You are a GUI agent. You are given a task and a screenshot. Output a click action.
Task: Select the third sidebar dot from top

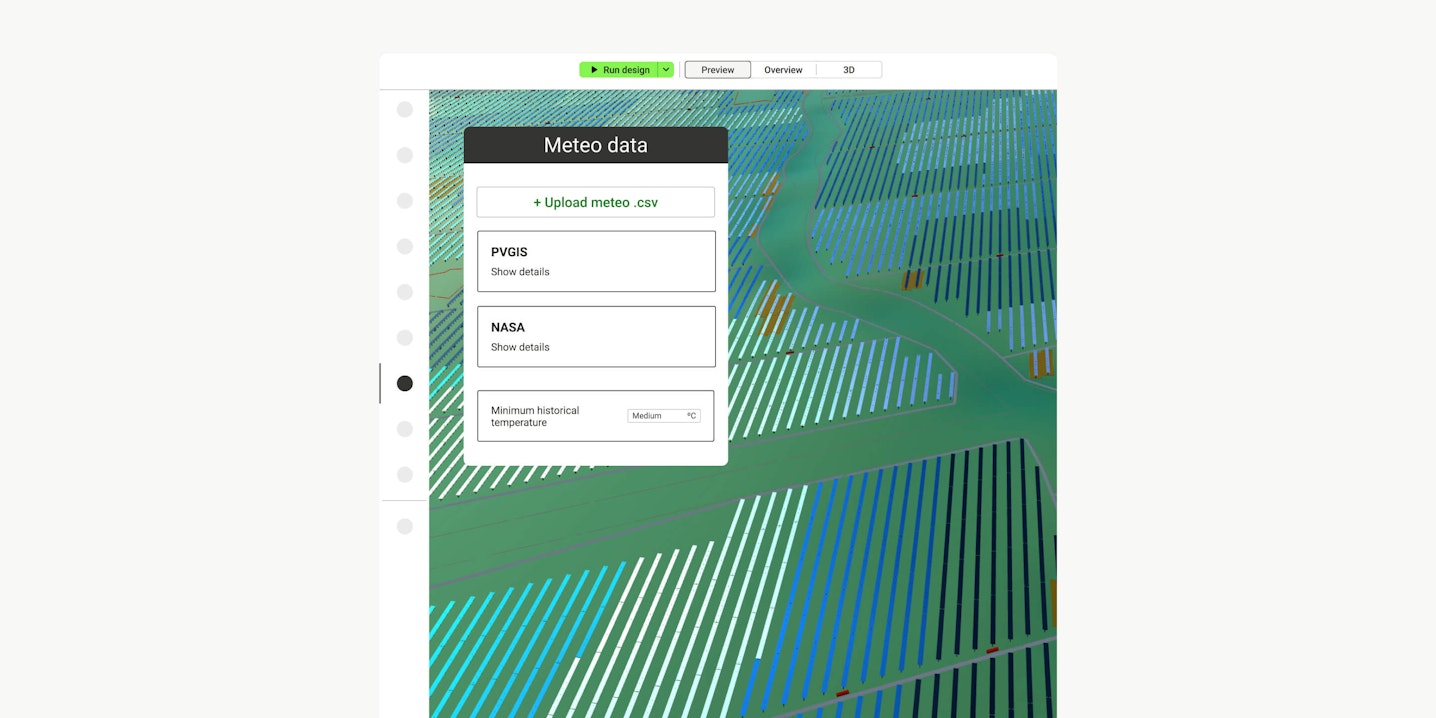(405, 201)
